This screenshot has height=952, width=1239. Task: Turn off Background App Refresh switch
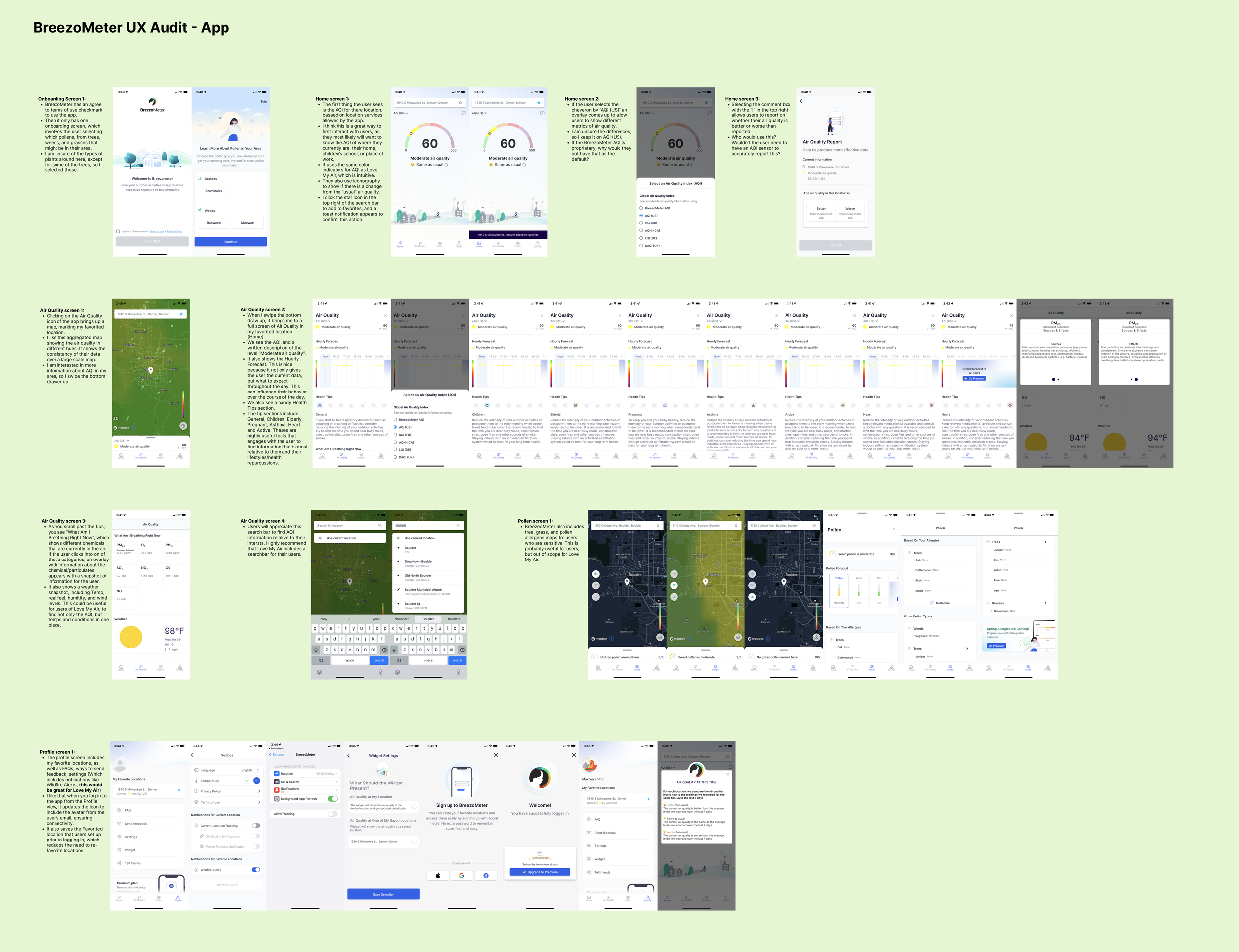333,799
